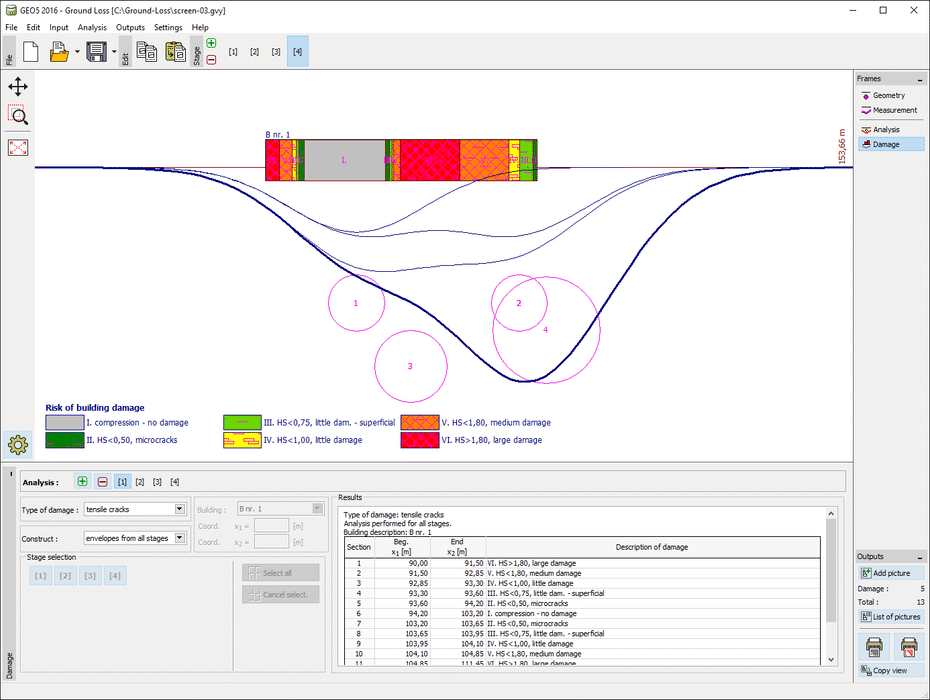Click the Add picture button
Viewport: 930px width, 700px height.
(890, 573)
